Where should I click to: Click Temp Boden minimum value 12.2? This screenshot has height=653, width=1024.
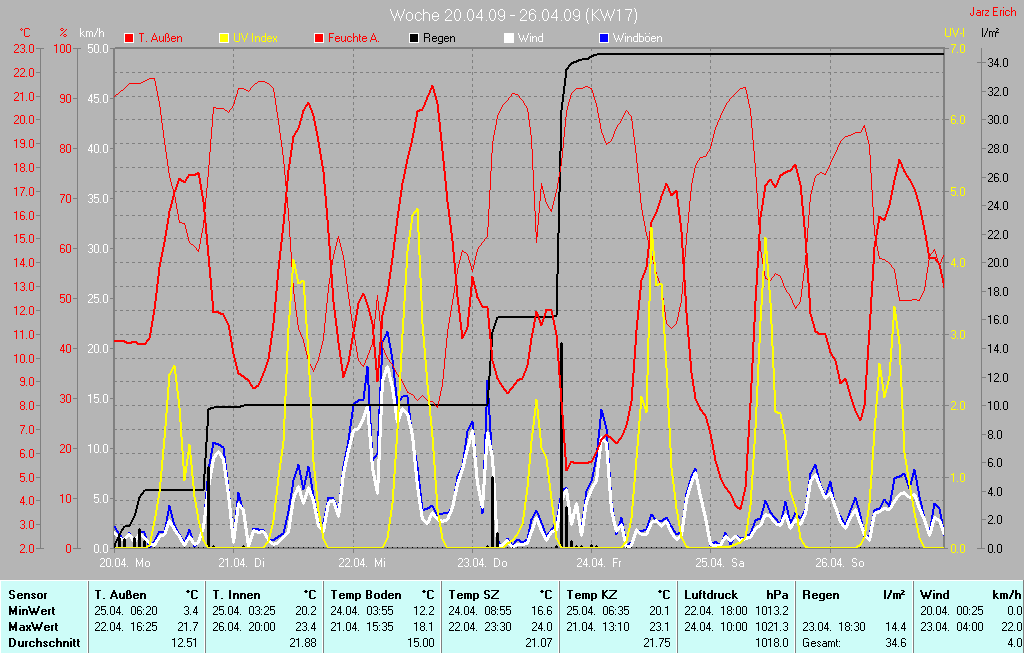click(x=424, y=611)
